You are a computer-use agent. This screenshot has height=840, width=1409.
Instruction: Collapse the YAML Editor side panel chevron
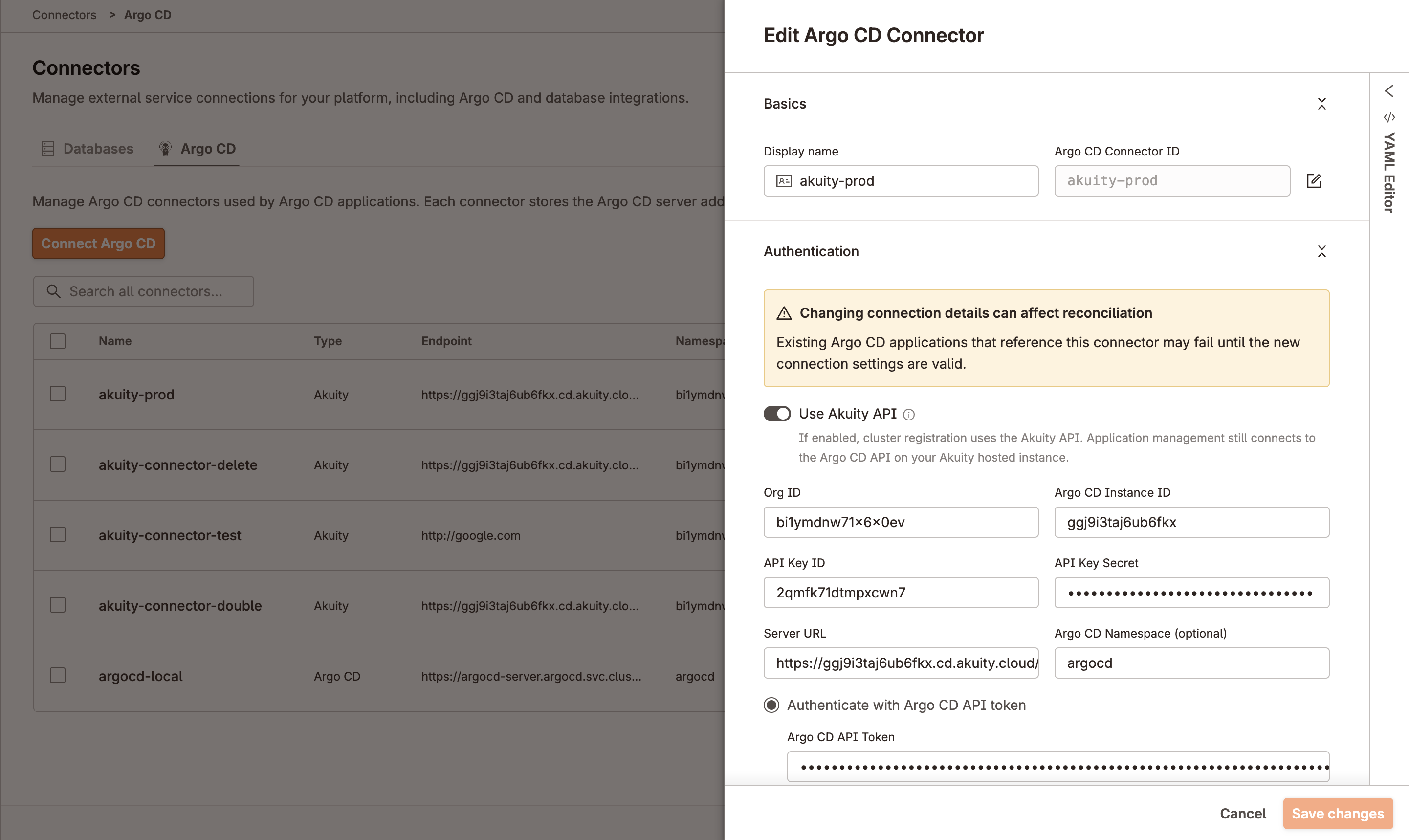click(x=1388, y=91)
